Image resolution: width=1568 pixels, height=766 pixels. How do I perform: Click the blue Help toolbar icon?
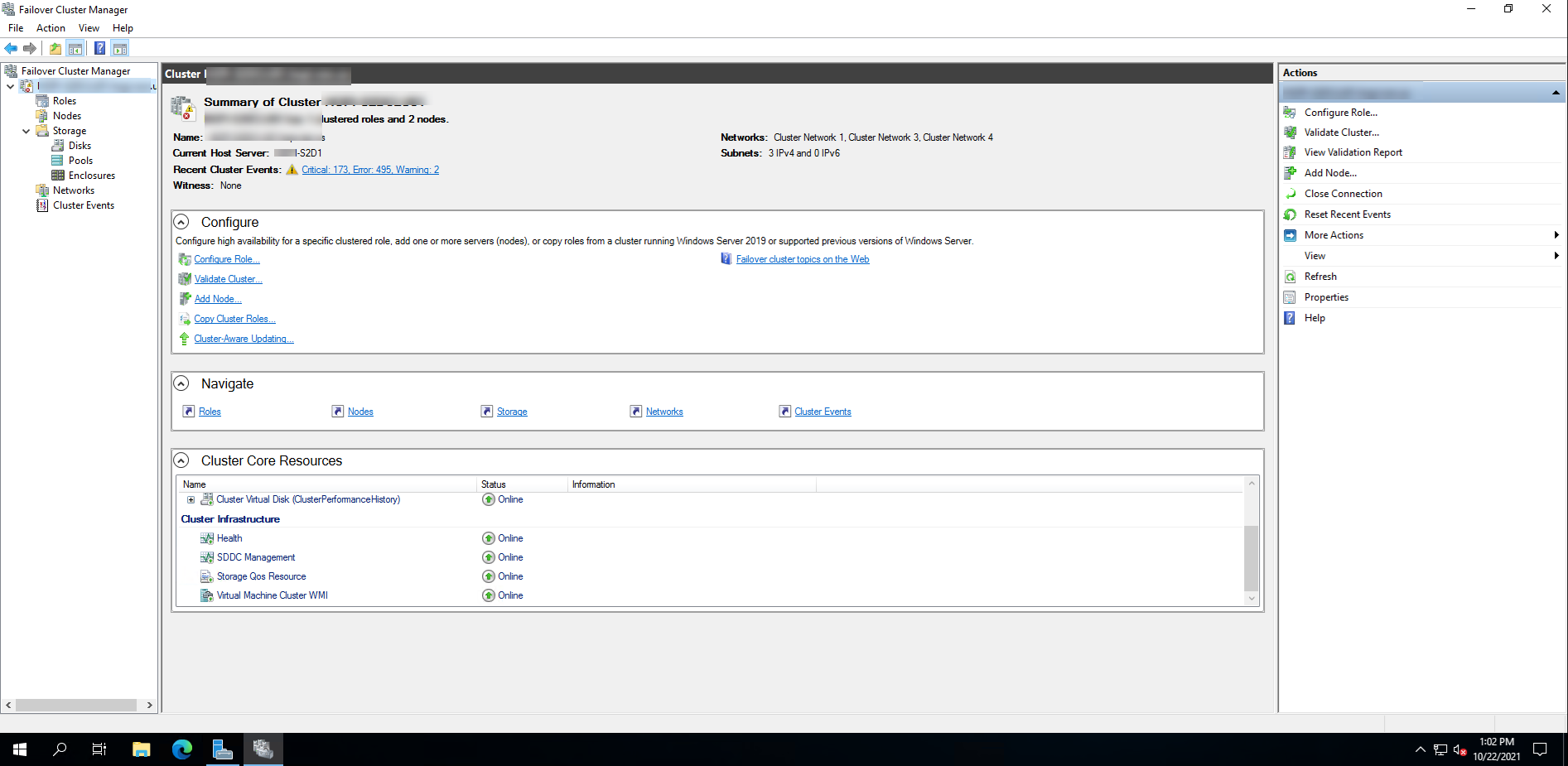pyautogui.click(x=99, y=48)
